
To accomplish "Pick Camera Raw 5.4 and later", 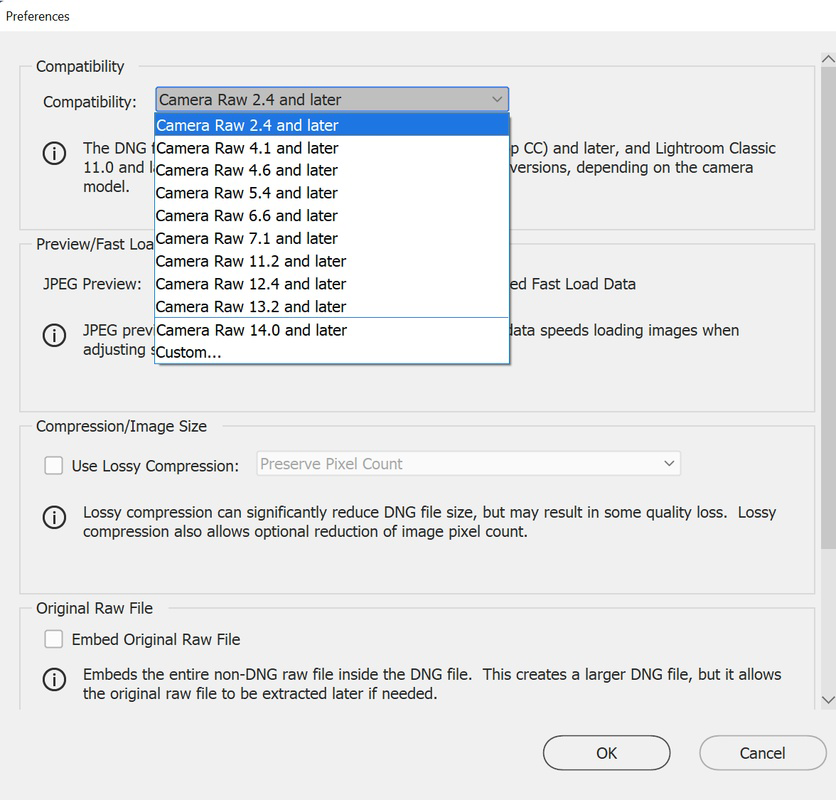I will [x=332, y=193].
